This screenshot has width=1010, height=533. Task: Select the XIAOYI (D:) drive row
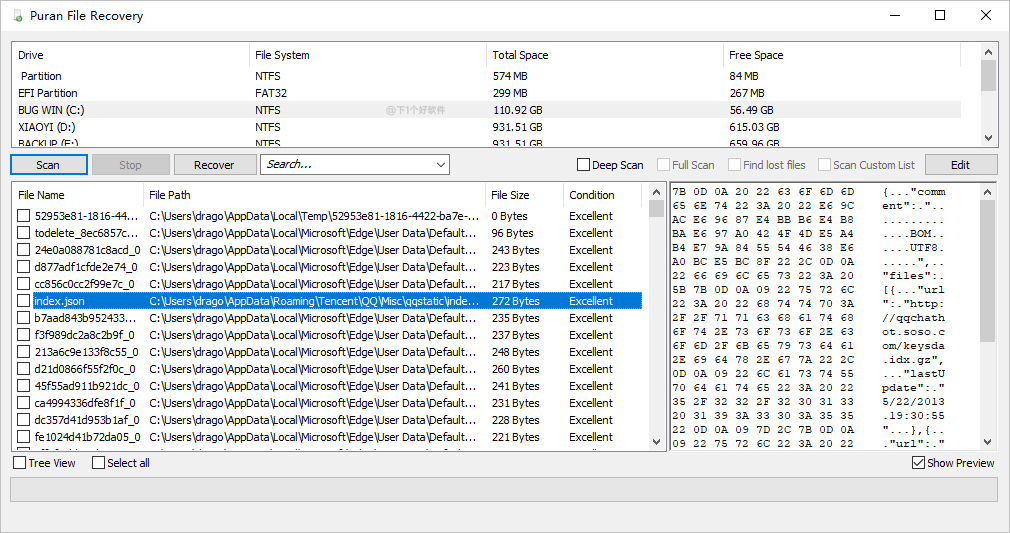click(x=46, y=127)
